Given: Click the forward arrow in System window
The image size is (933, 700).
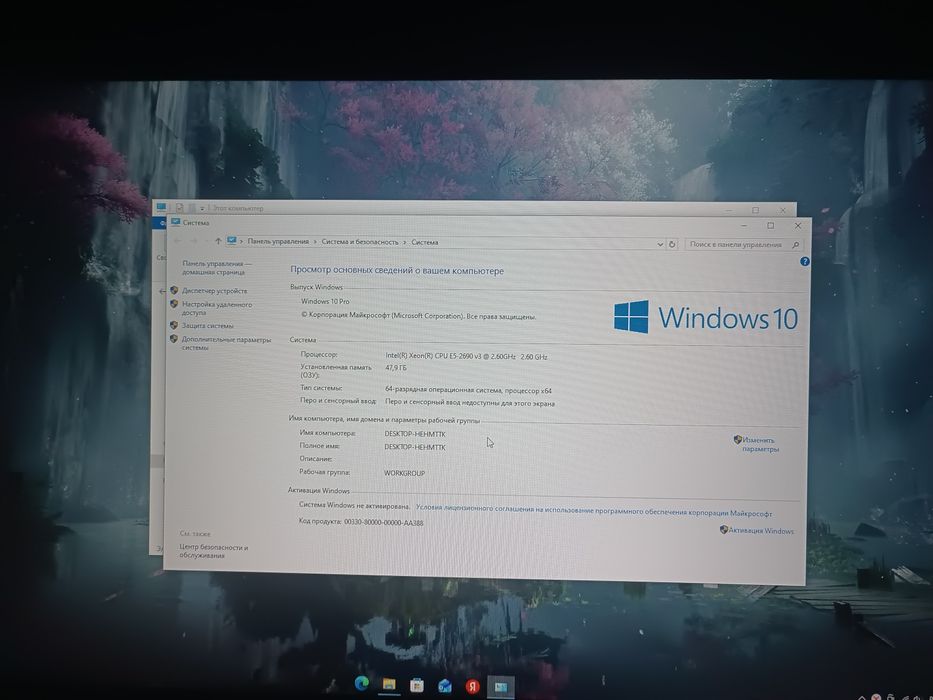Looking at the screenshot, I should [193, 240].
